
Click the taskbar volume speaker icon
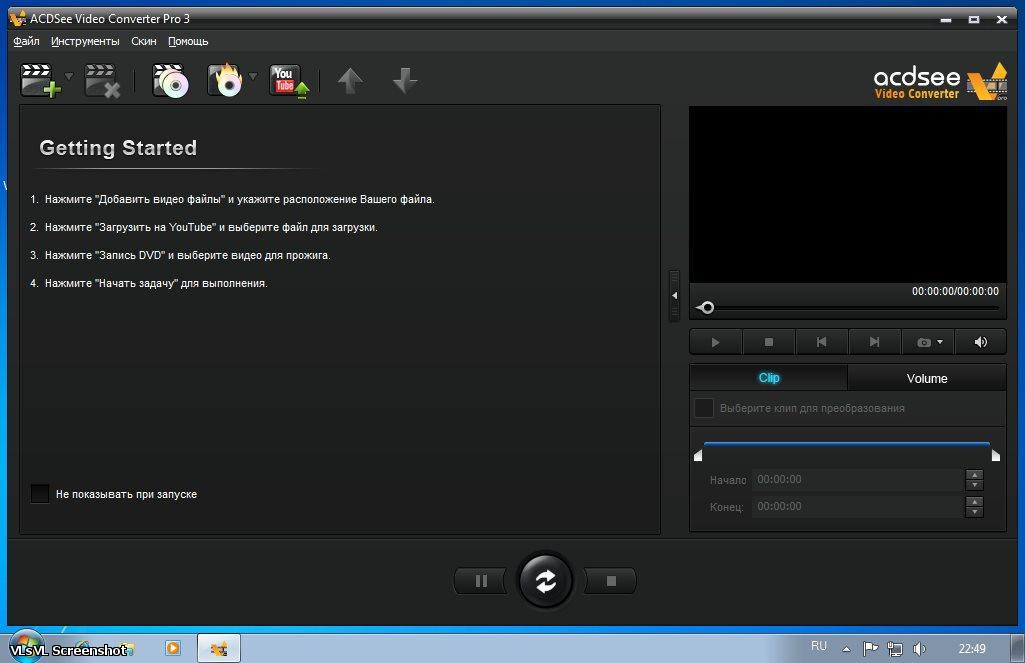click(919, 649)
